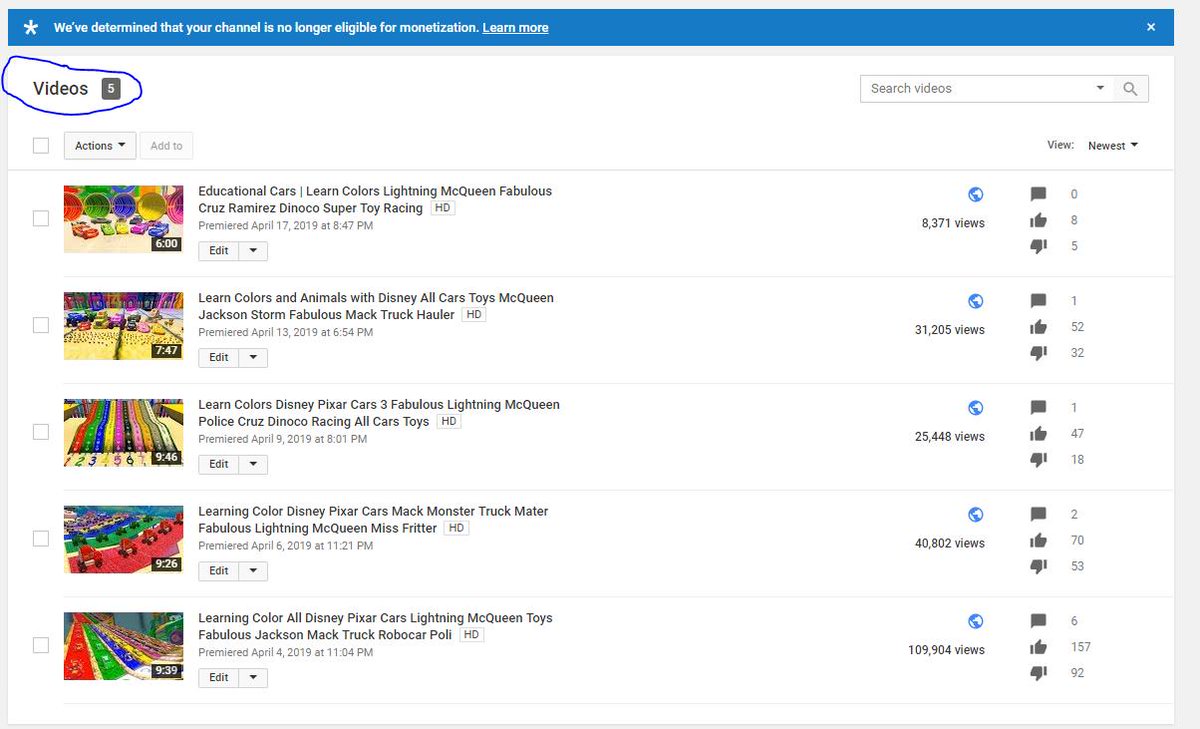Select the Educational Cars video checkbox
The width and height of the screenshot is (1200, 729).
[41, 218]
